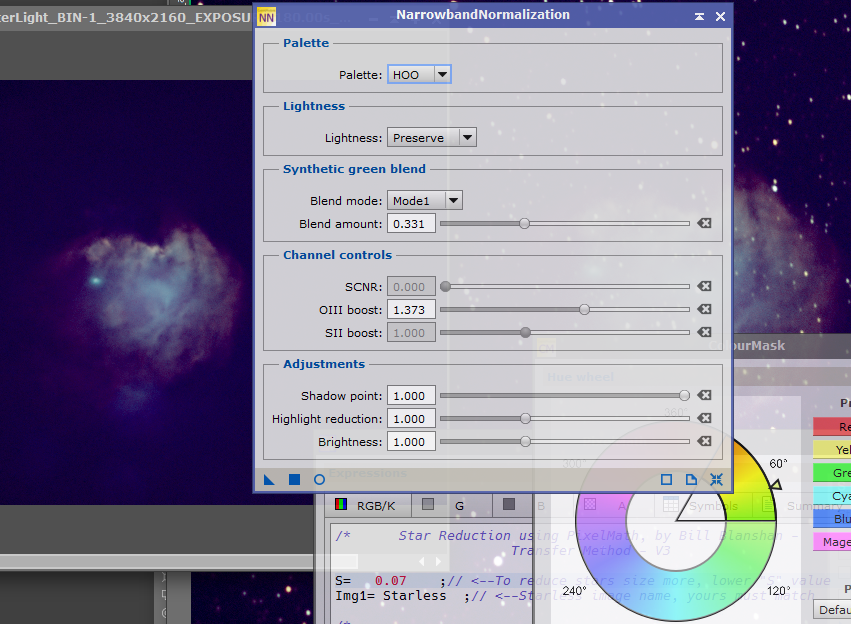Viewport: 851px width, 624px height.
Task: Click the 'Img1= Starless' expression line
Action: [x=391, y=596]
